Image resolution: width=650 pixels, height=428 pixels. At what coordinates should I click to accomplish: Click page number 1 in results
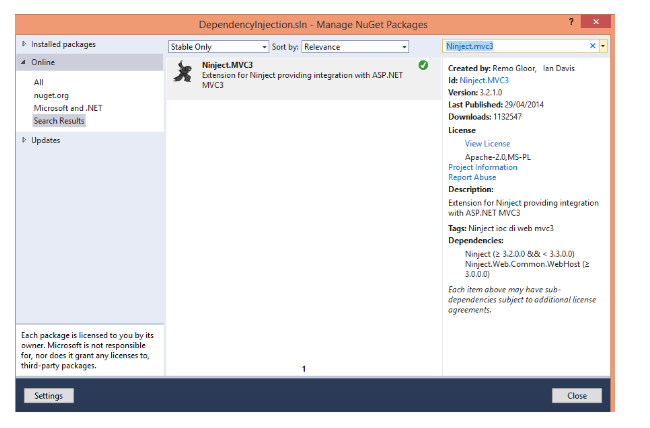(304, 369)
